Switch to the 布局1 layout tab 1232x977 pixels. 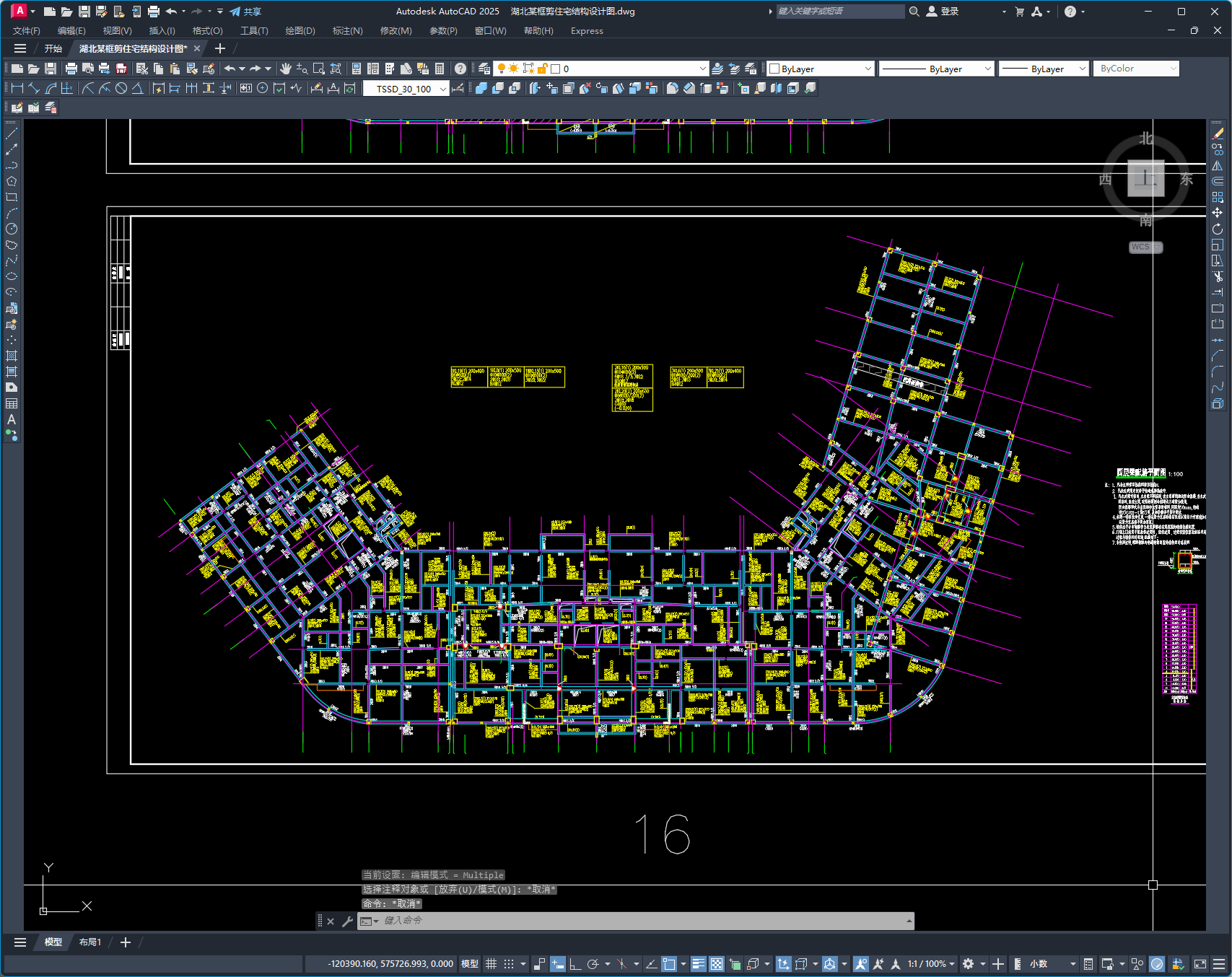(90, 942)
